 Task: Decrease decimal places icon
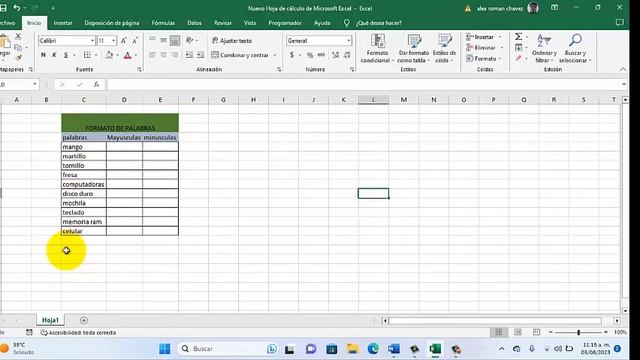pos(347,55)
